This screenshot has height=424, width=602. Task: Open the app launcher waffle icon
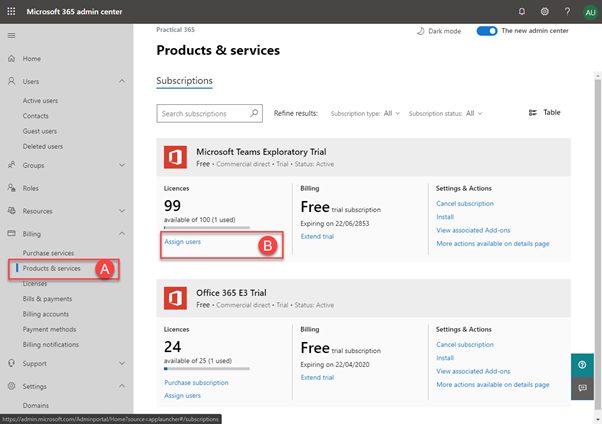click(x=11, y=12)
